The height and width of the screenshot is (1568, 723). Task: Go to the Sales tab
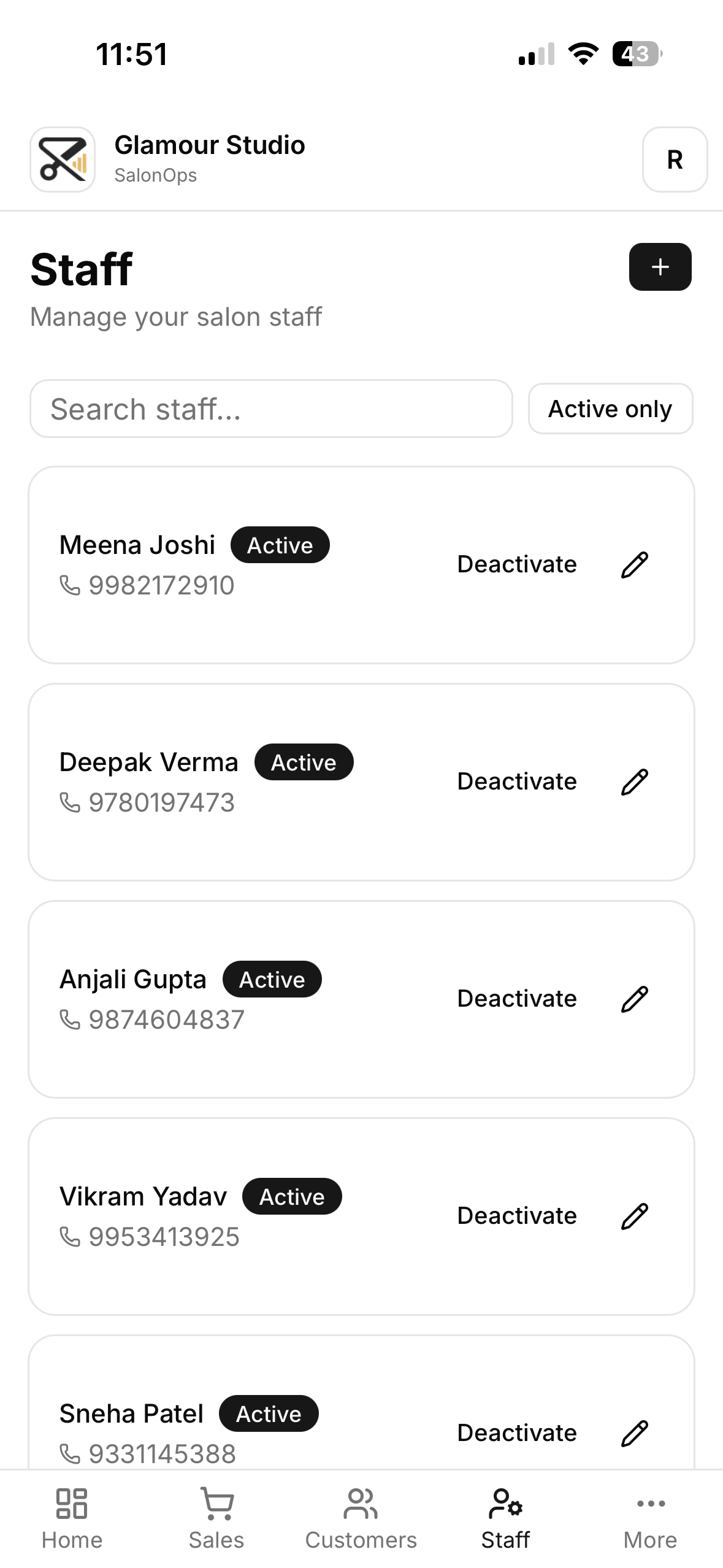pos(216,1519)
